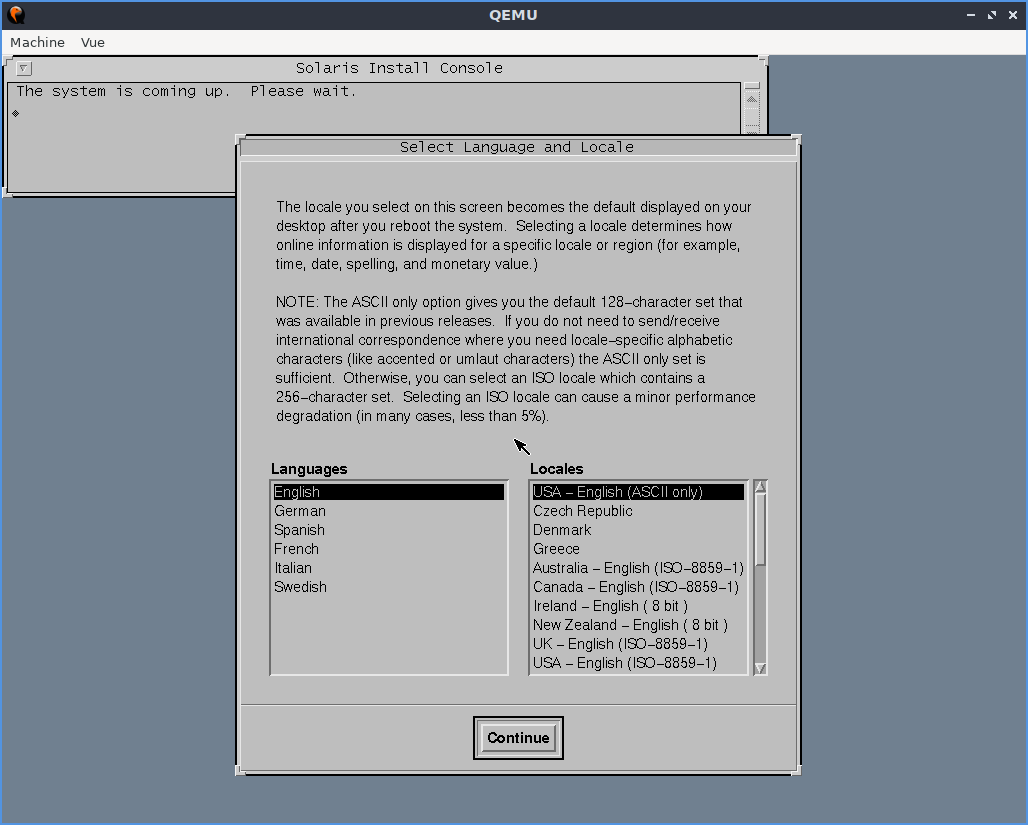Click the console text 'The system is coming up'
The image size is (1028, 825).
point(123,91)
